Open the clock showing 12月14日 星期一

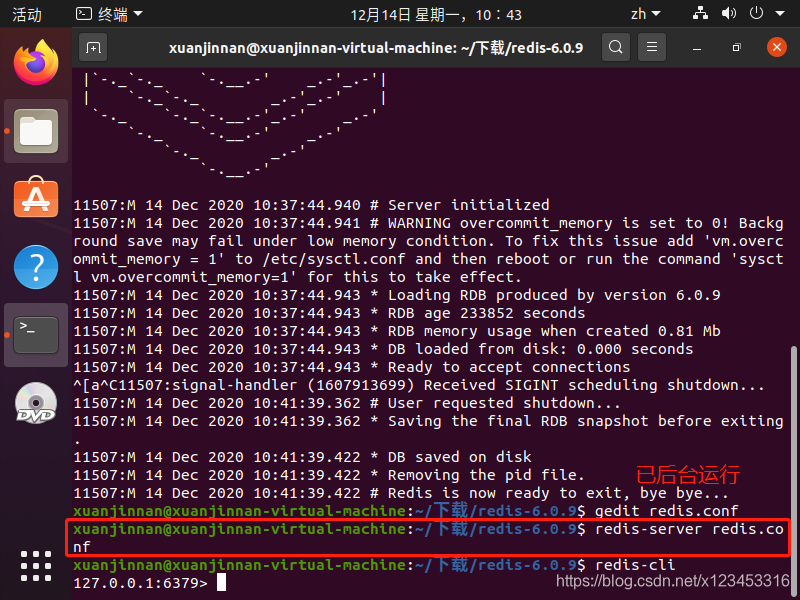(436, 14)
